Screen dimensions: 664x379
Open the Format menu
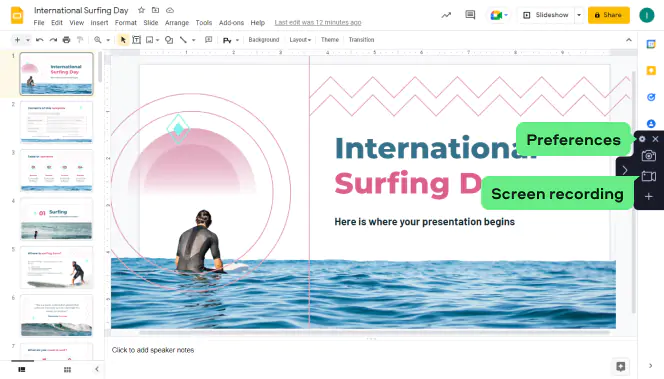[x=126, y=23]
